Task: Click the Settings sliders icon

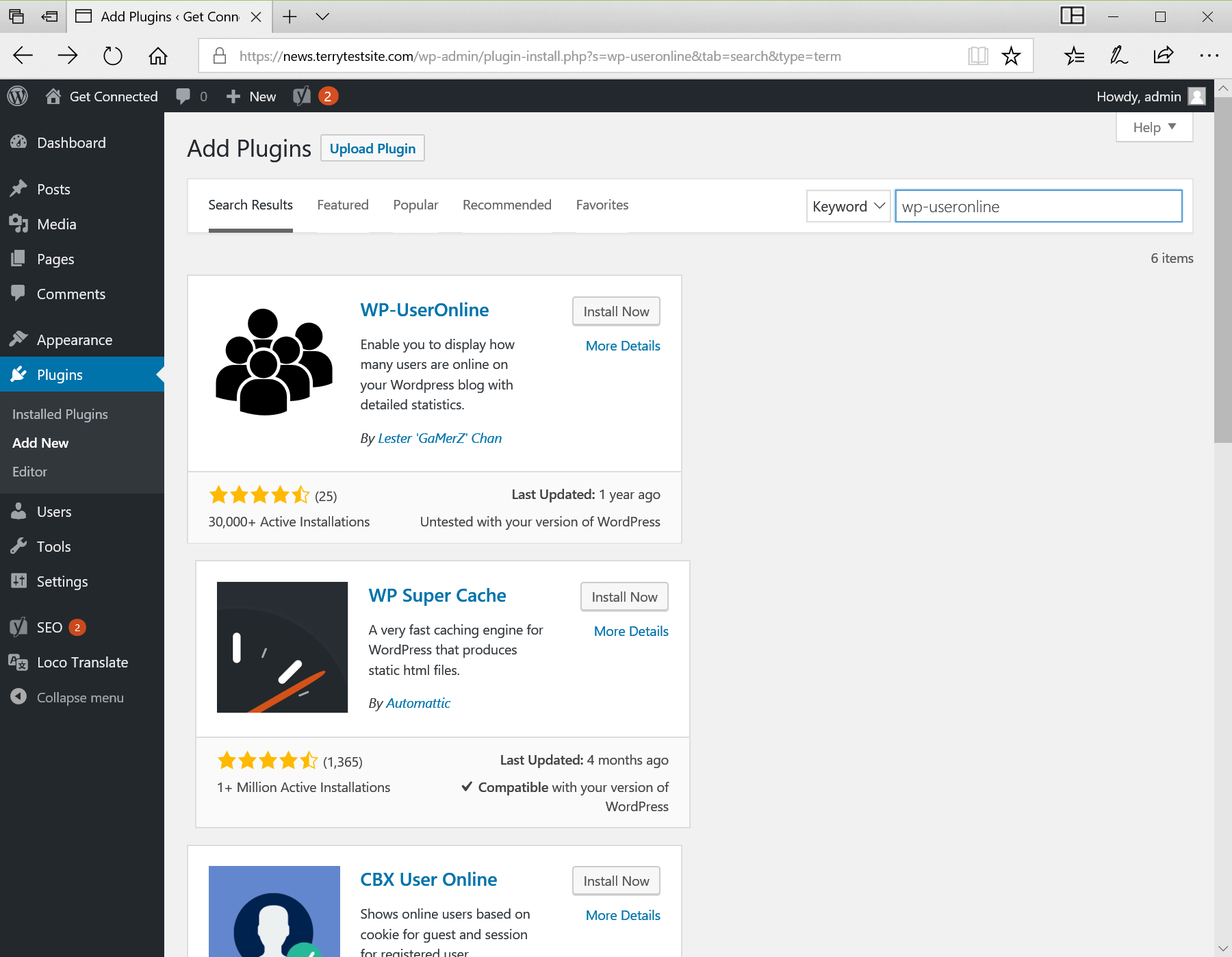Action: [x=18, y=581]
